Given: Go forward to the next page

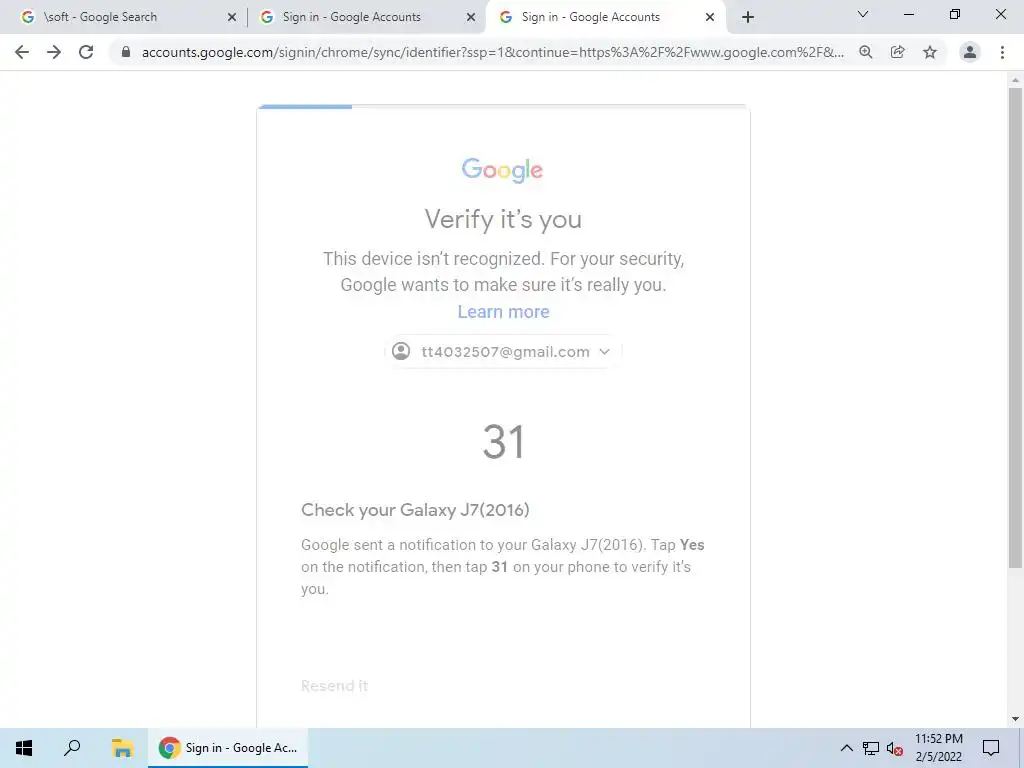Looking at the screenshot, I should tap(54, 52).
